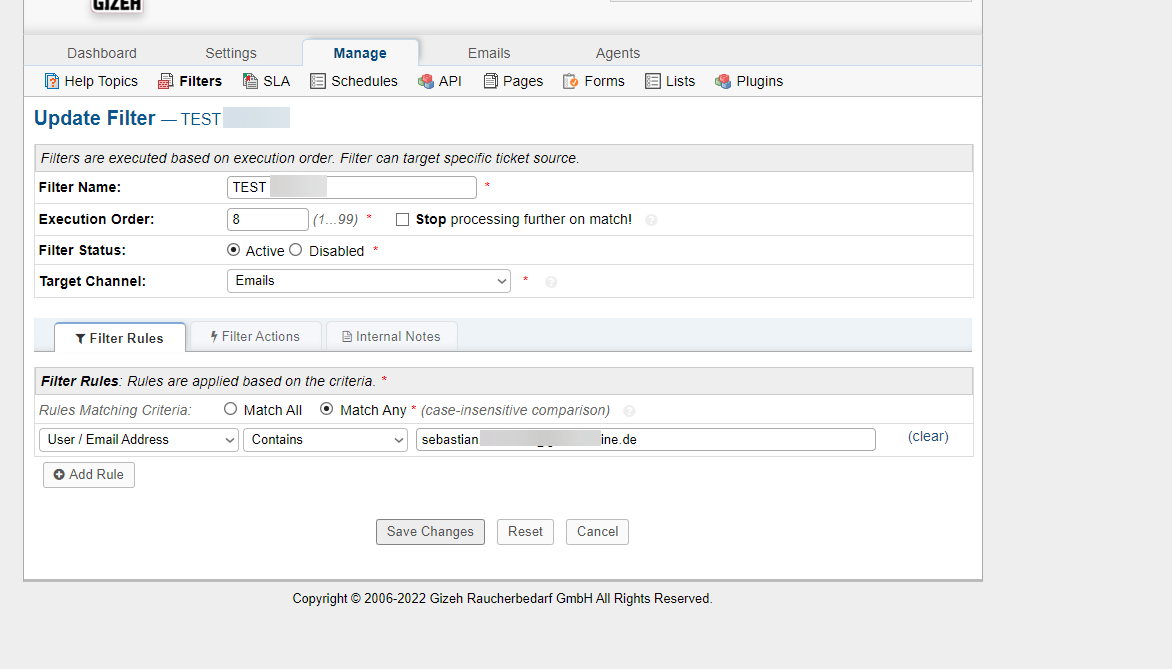The height and width of the screenshot is (669, 1172).
Task: Click the clear link for the rule
Action: point(928,437)
